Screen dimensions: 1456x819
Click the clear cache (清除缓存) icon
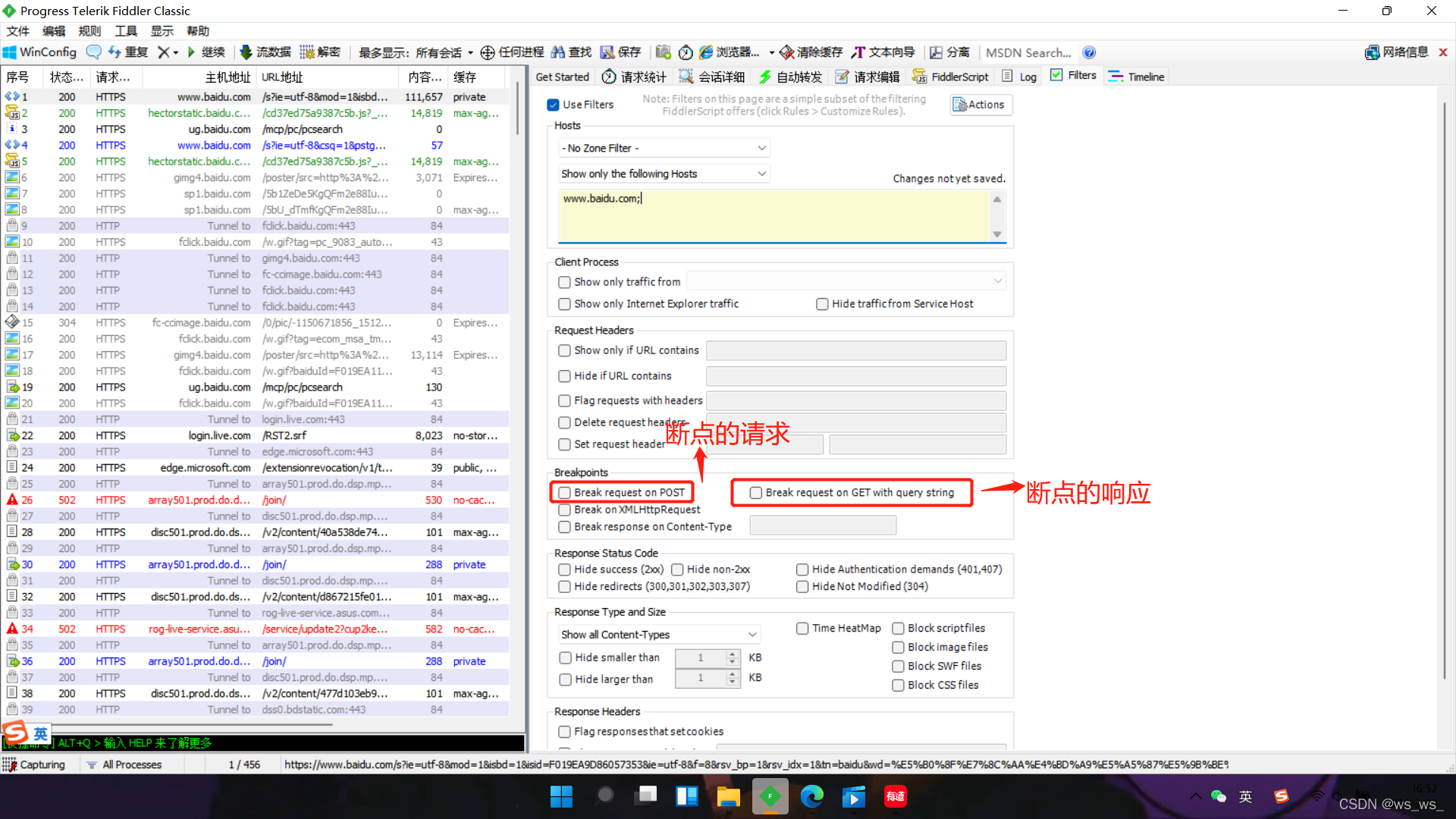(787, 52)
